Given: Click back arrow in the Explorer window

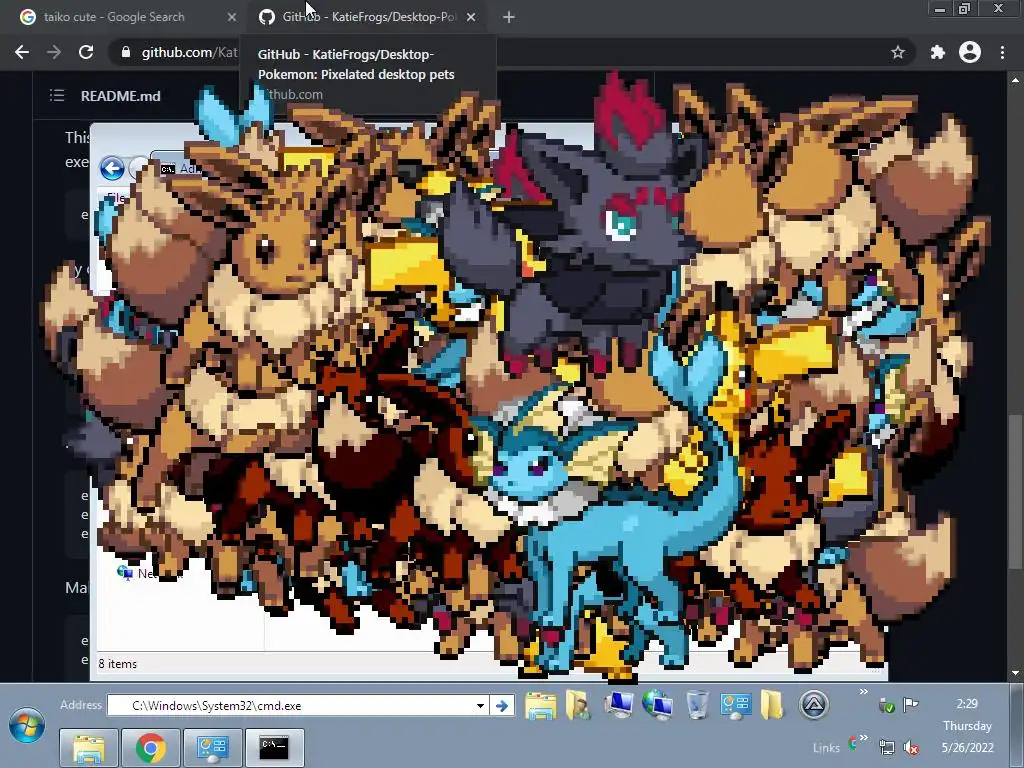Looking at the screenshot, I should click(x=112, y=168).
